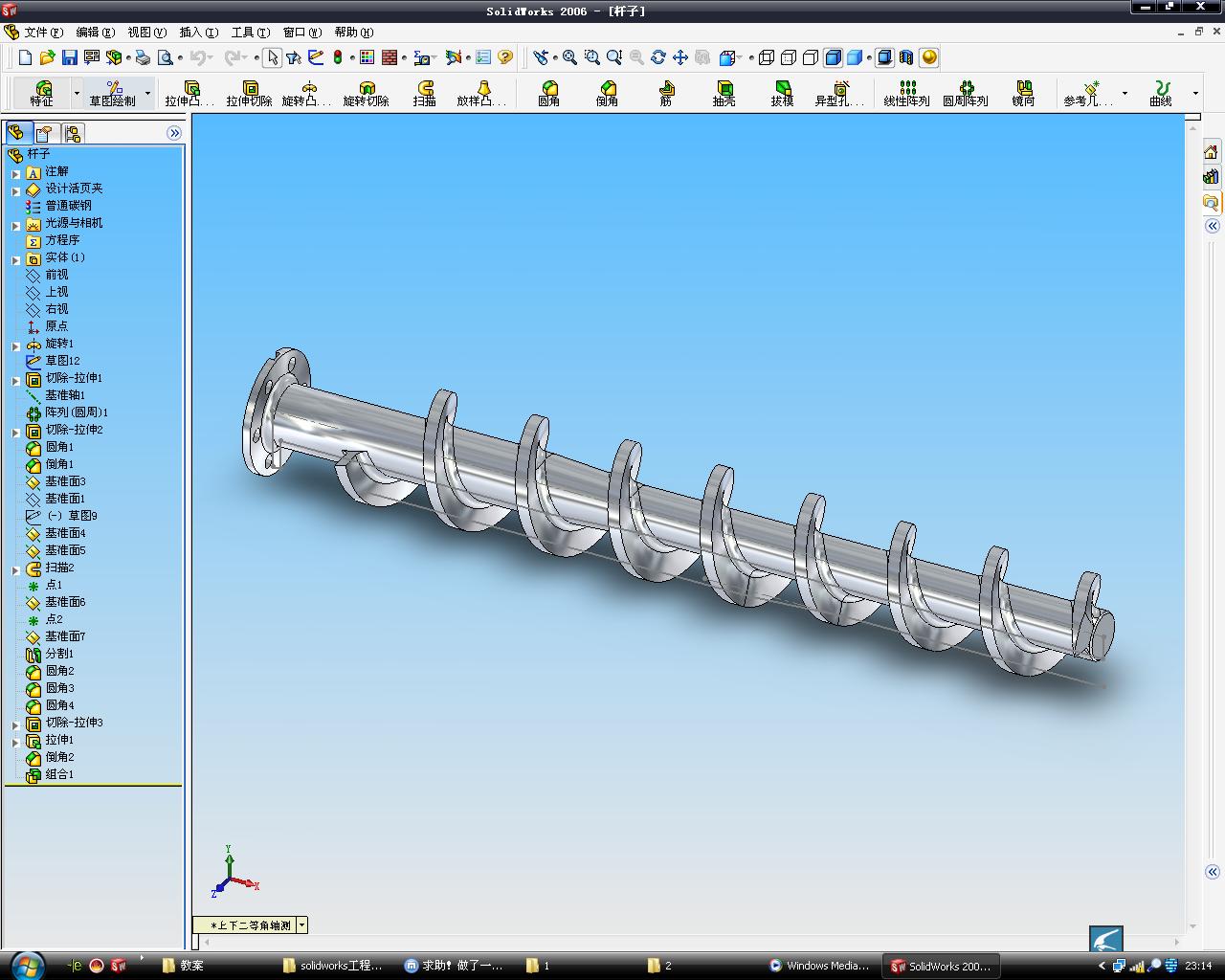Click the Open file folder icon
The image size is (1225, 980).
pyautogui.click(x=48, y=57)
